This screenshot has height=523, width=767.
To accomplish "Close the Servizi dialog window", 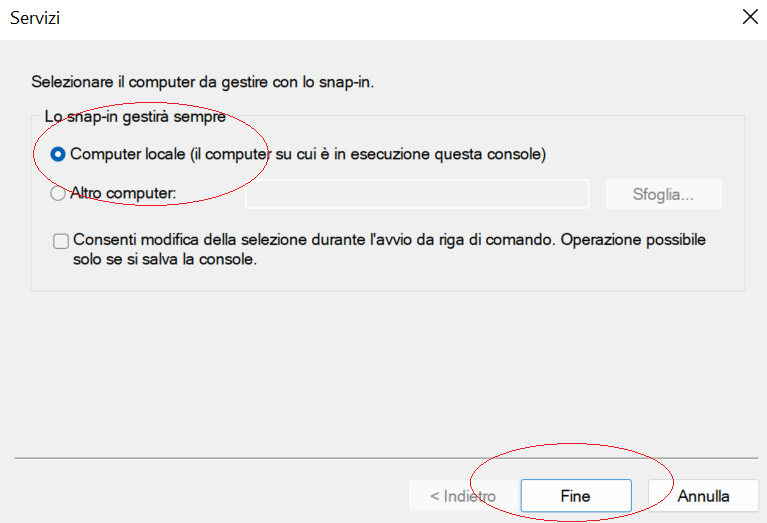I will tap(750, 17).
